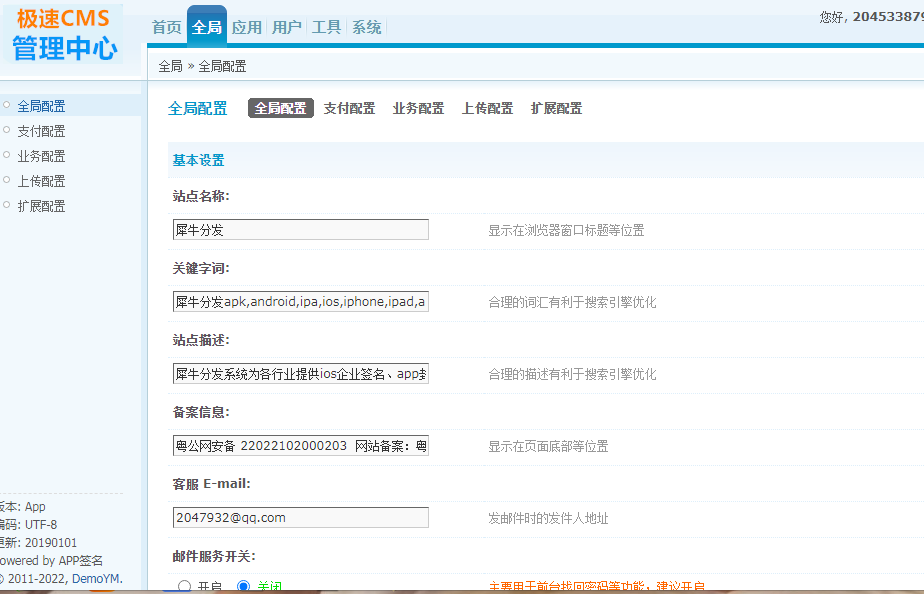924x594 pixels.
Task: Switch to the 上传配置 tab
Action: coord(487,109)
